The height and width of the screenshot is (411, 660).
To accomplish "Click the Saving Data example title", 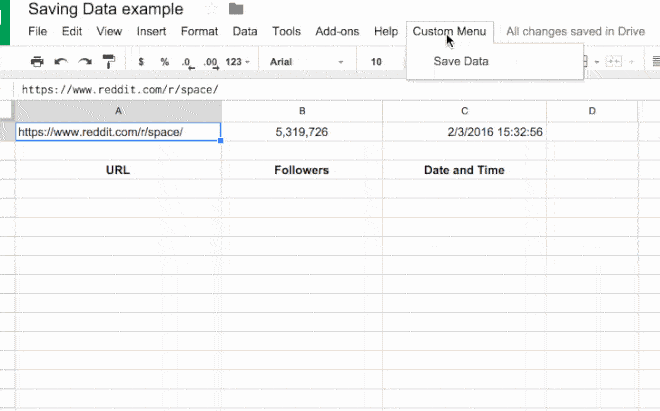I will click(106, 9).
